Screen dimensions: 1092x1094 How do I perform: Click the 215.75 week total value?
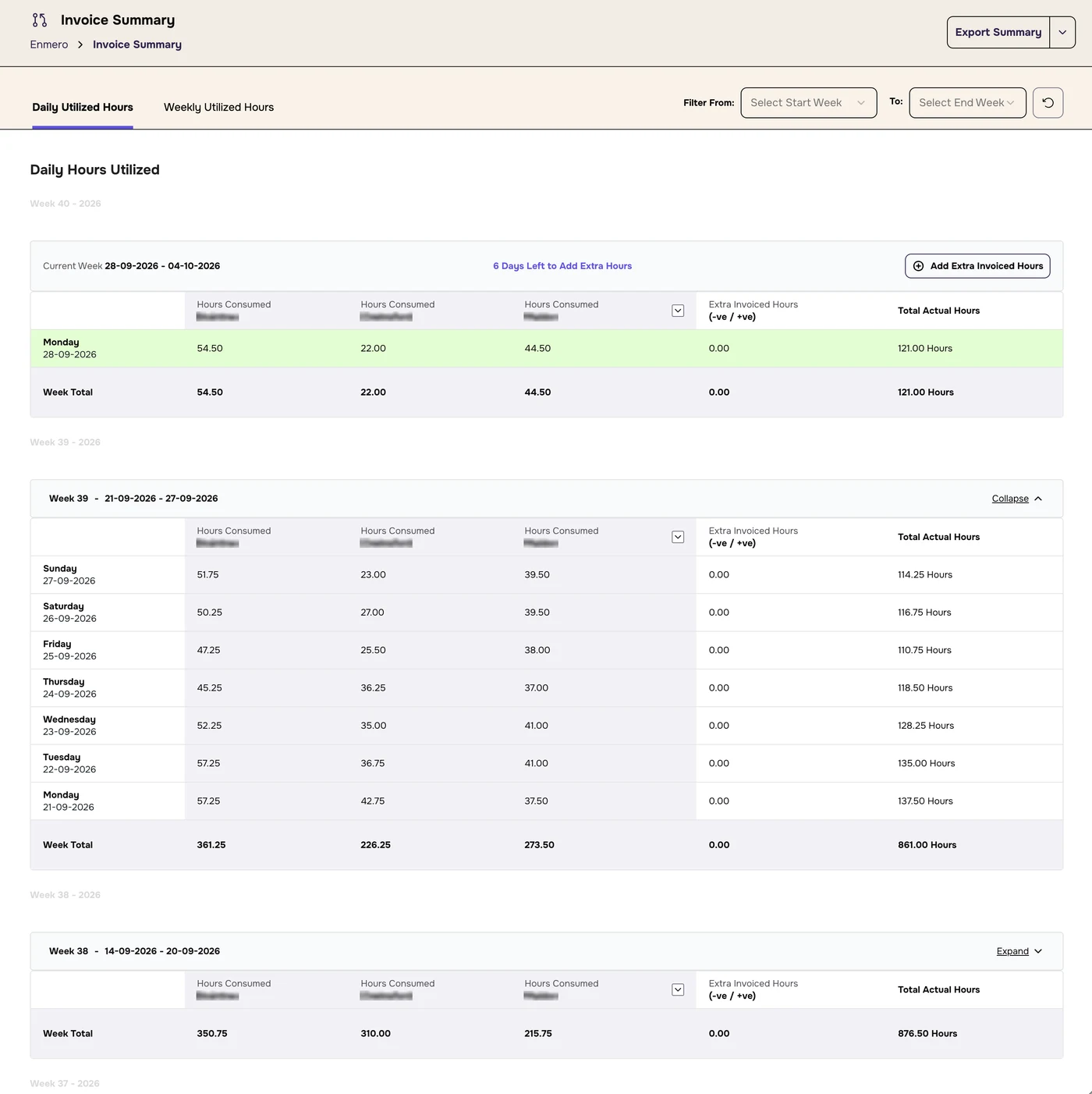tap(538, 1034)
